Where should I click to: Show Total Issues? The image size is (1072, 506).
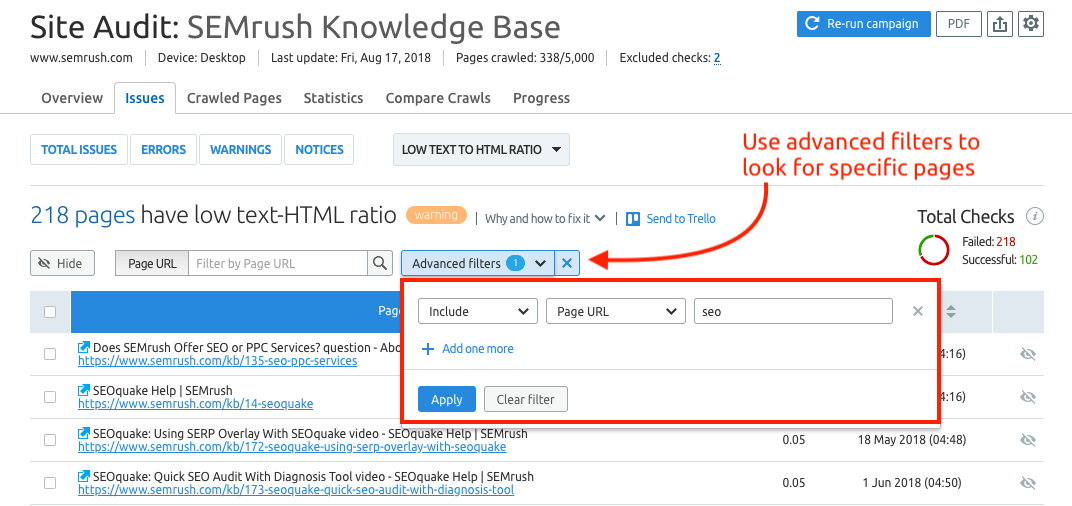coord(79,150)
